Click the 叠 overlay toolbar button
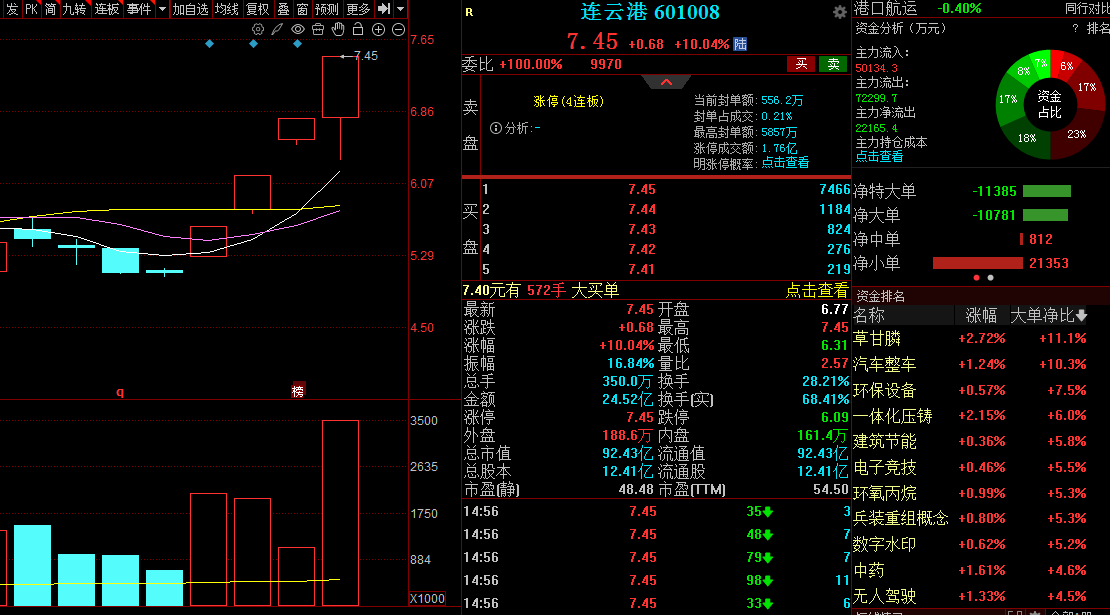 pyautogui.click(x=283, y=8)
